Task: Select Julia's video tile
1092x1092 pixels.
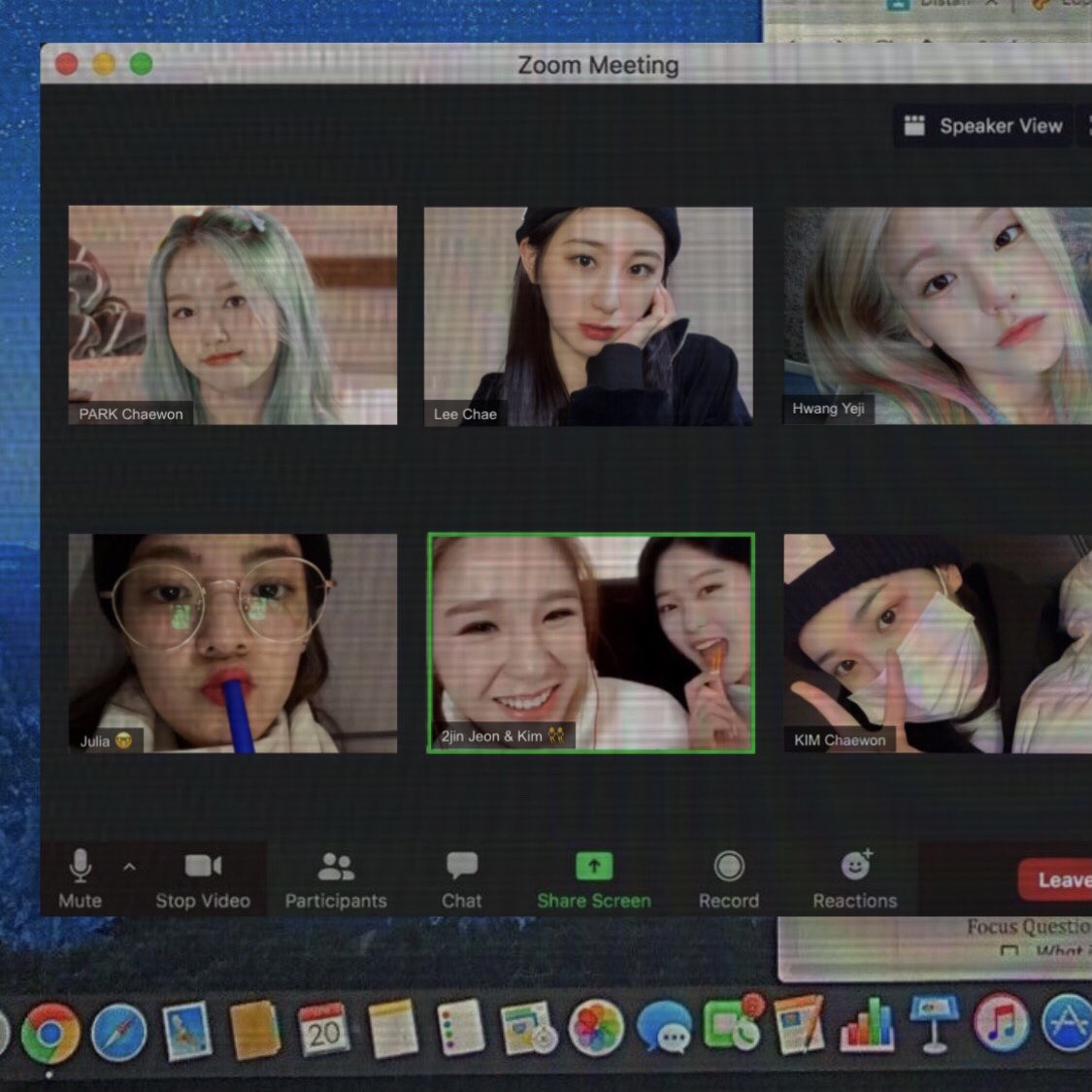Action: 233,643
